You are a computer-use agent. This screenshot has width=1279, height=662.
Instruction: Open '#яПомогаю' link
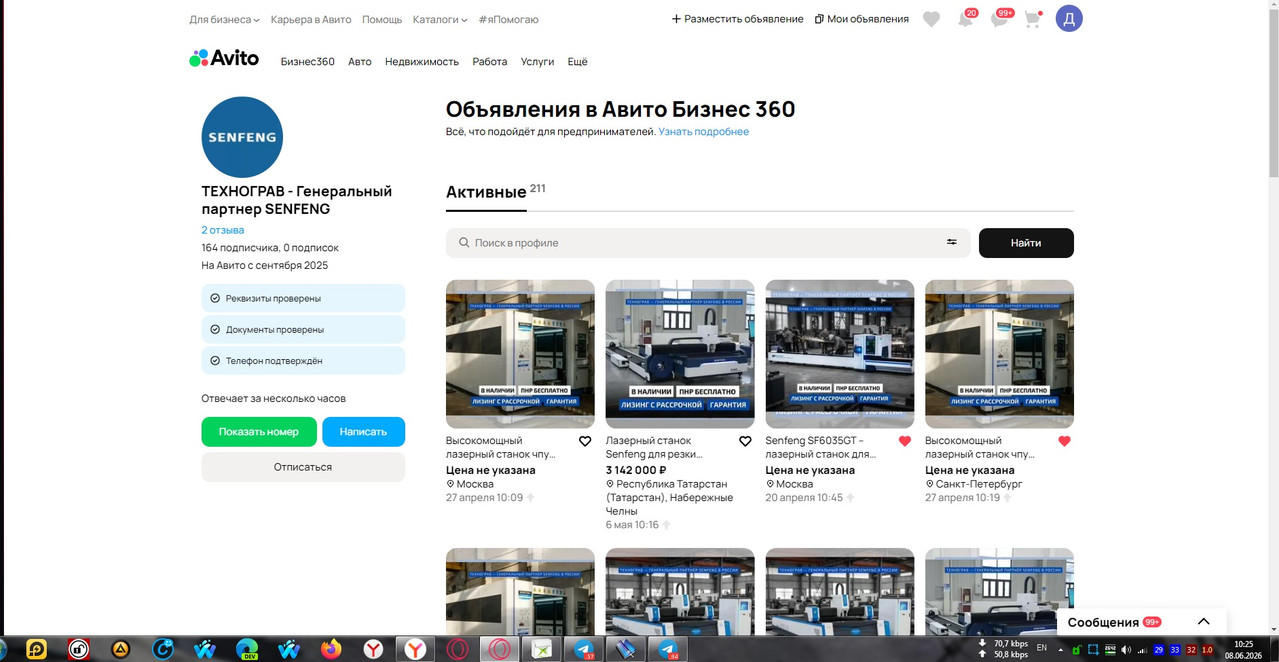509,19
